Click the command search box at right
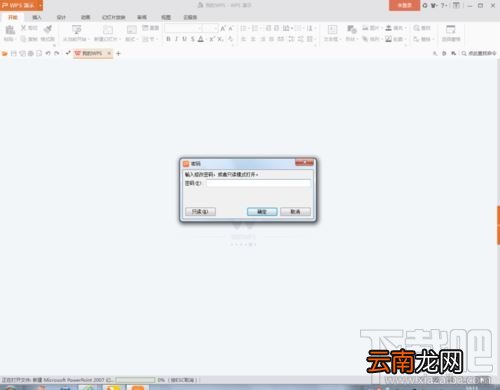500x390 pixels. [479, 53]
